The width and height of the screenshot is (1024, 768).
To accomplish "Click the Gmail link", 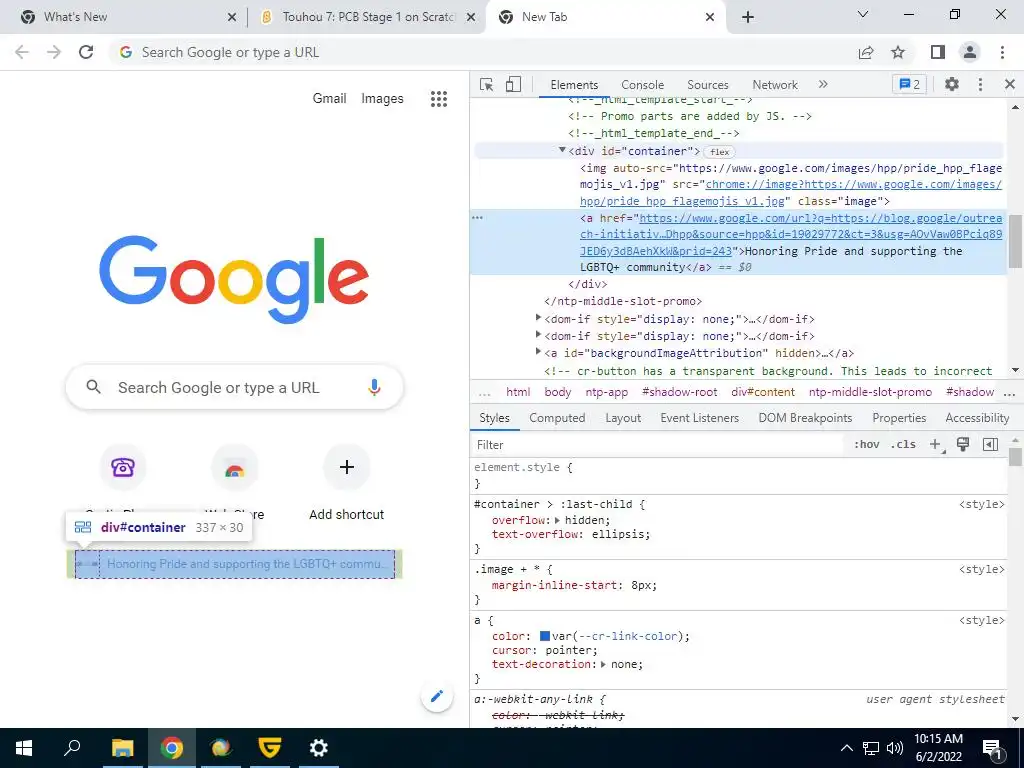I will click(x=329, y=99).
